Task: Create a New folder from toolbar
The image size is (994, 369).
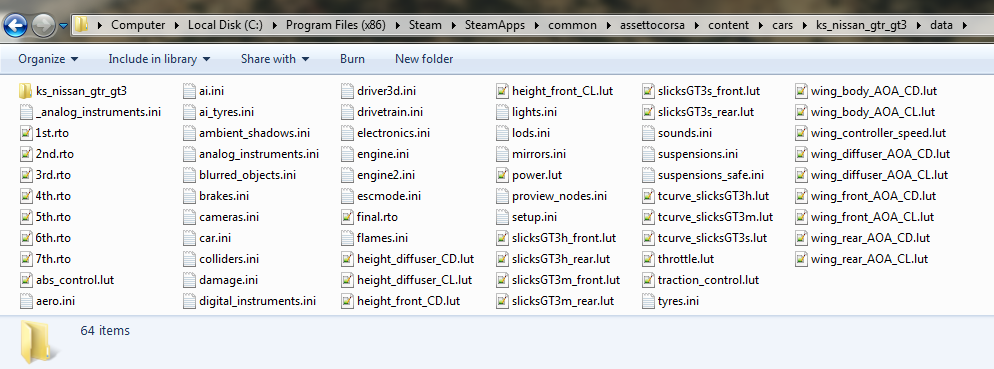Action: 424,59
